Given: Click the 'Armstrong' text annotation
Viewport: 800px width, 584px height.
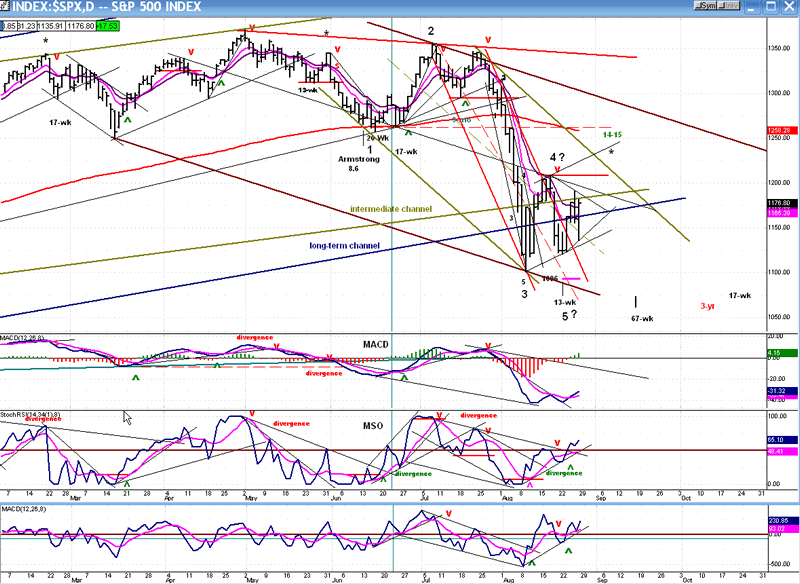Looking at the screenshot, I should [359, 159].
